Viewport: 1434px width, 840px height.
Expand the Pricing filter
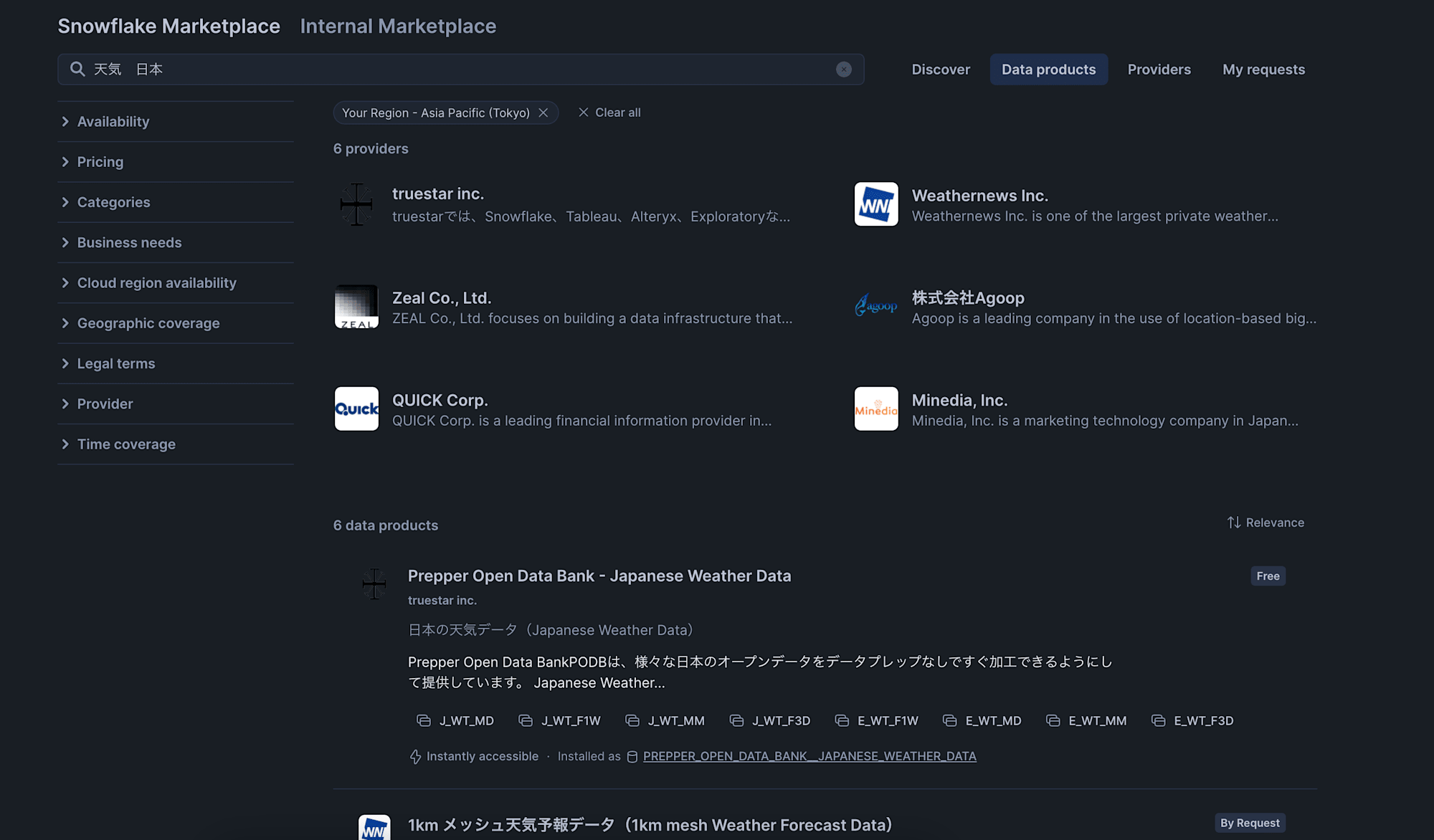(176, 162)
